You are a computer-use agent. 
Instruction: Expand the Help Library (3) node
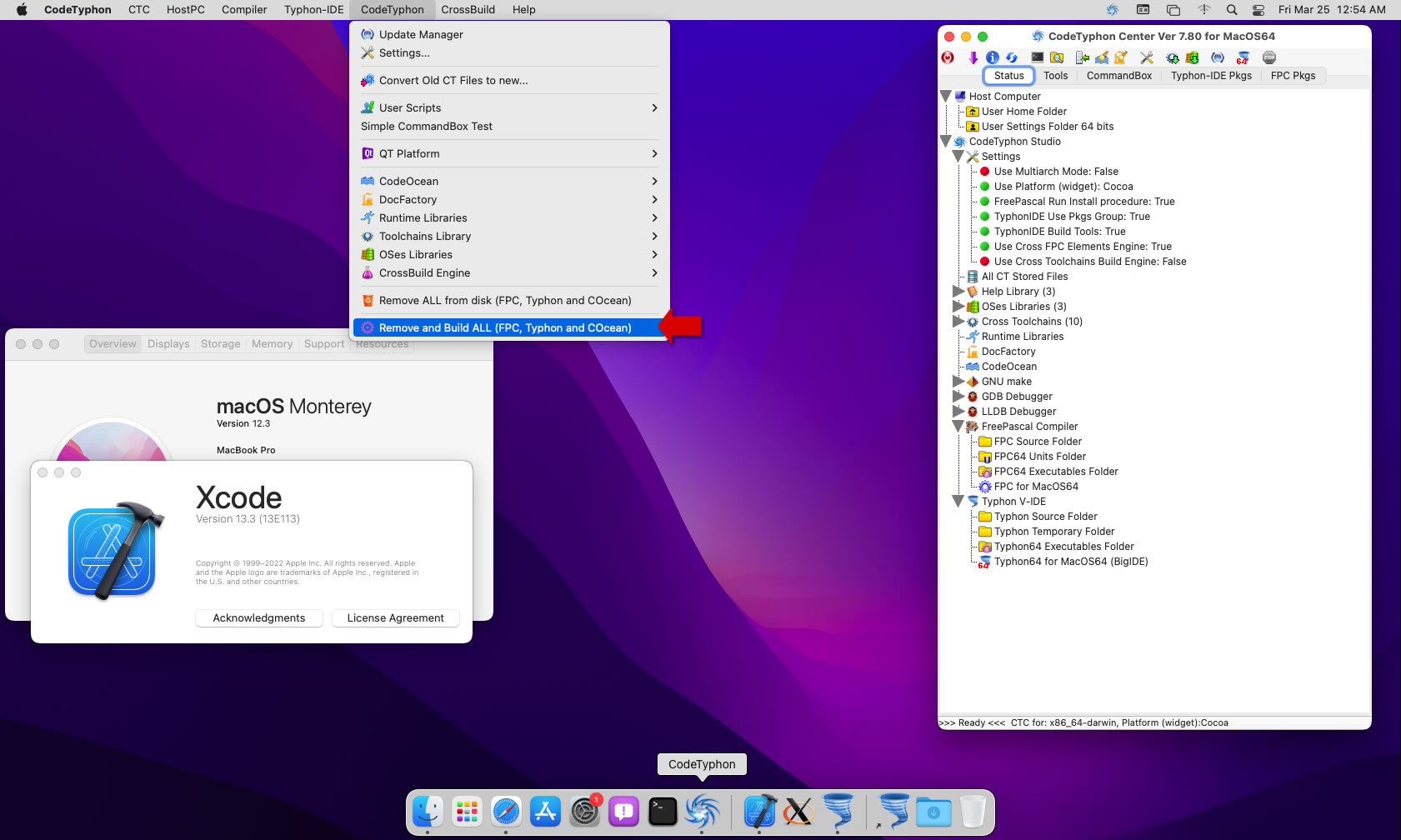tap(958, 292)
